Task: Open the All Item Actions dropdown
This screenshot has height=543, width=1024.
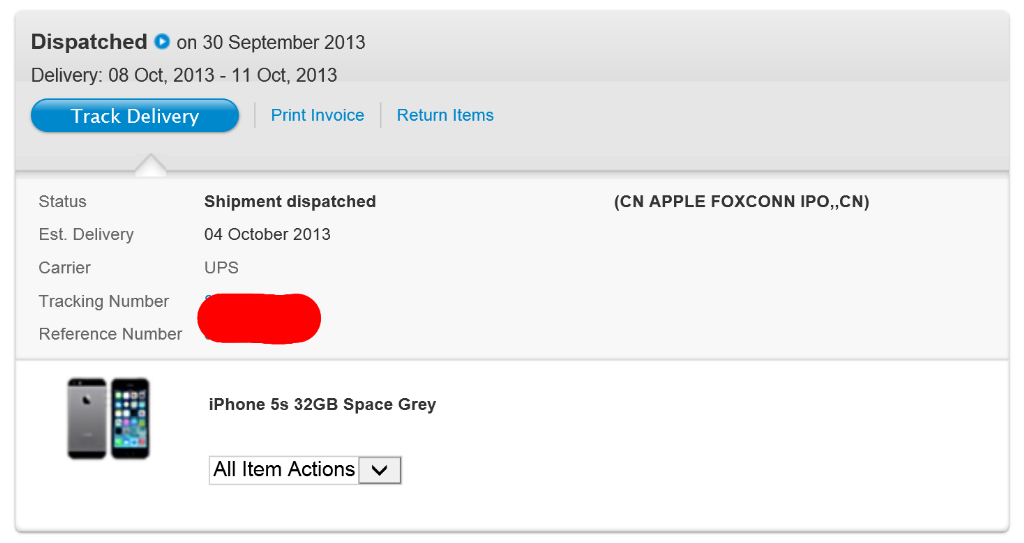Action: (x=305, y=470)
